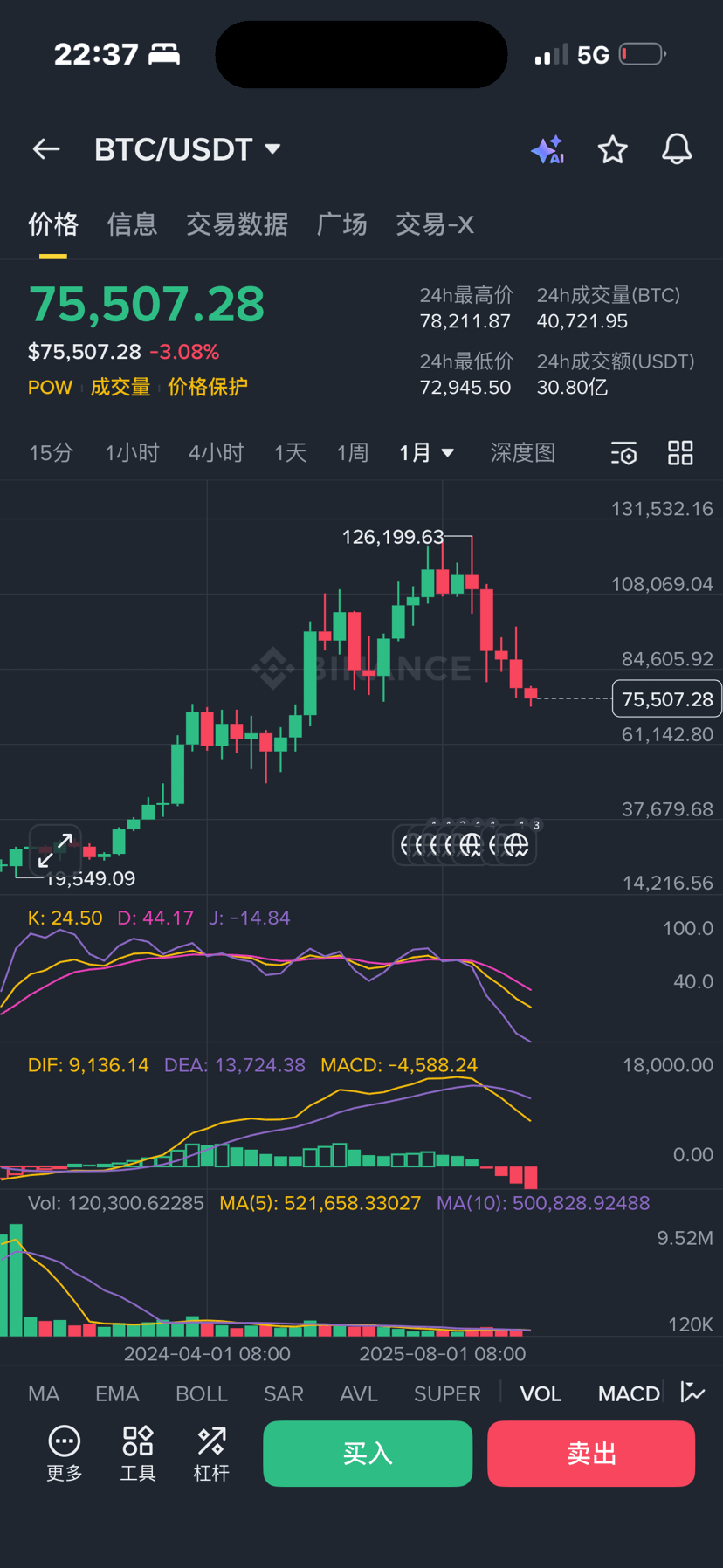
Task: Tap the Vol: 120,300.62285 readout
Action: click(x=116, y=1204)
